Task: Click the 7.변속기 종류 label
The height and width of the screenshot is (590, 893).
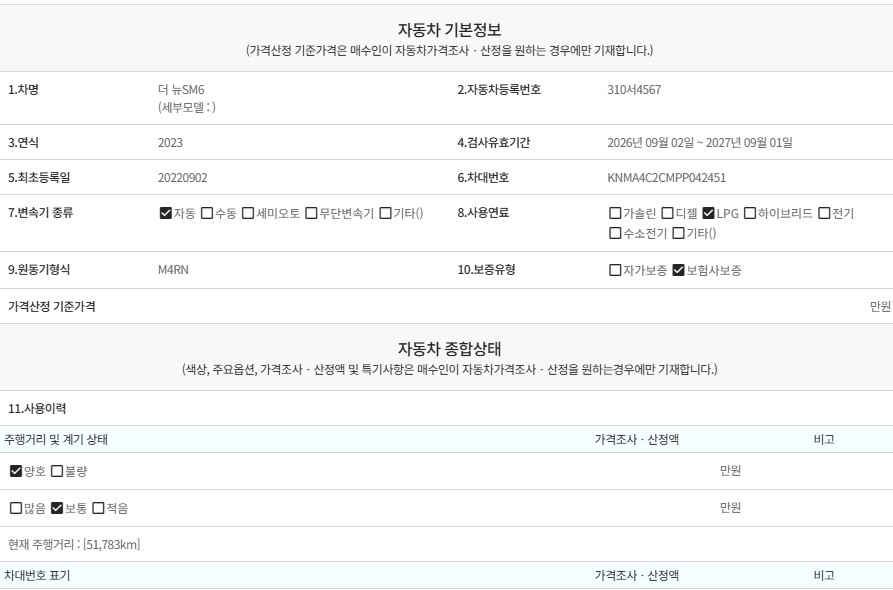Action: [40, 212]
